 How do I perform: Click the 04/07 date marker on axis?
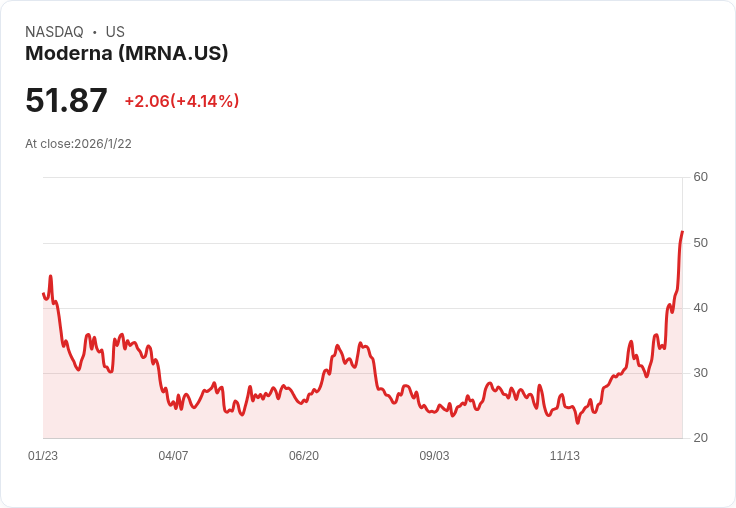(x=173, y=456)
